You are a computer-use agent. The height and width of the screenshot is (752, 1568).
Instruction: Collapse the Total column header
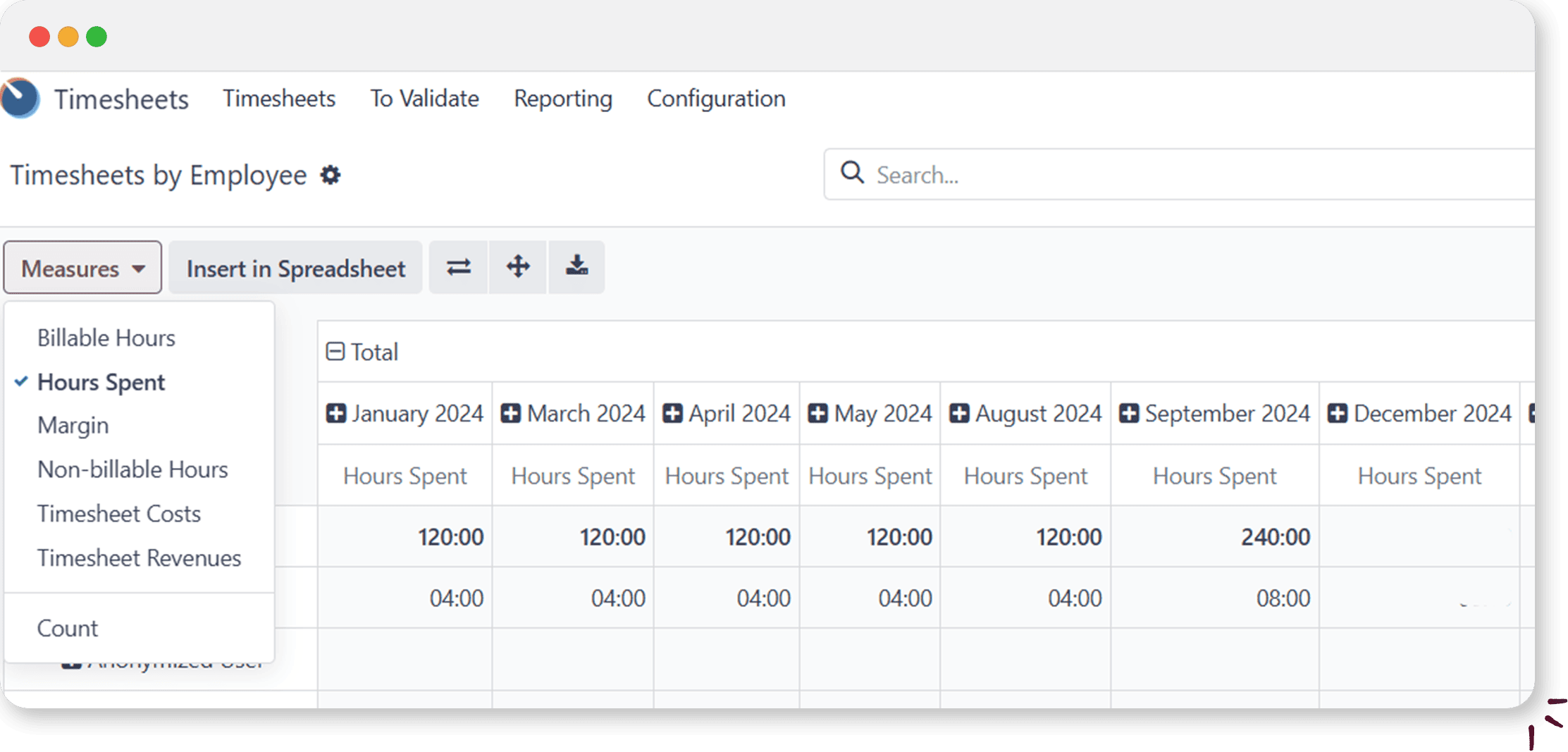click(x=335, y=352)
